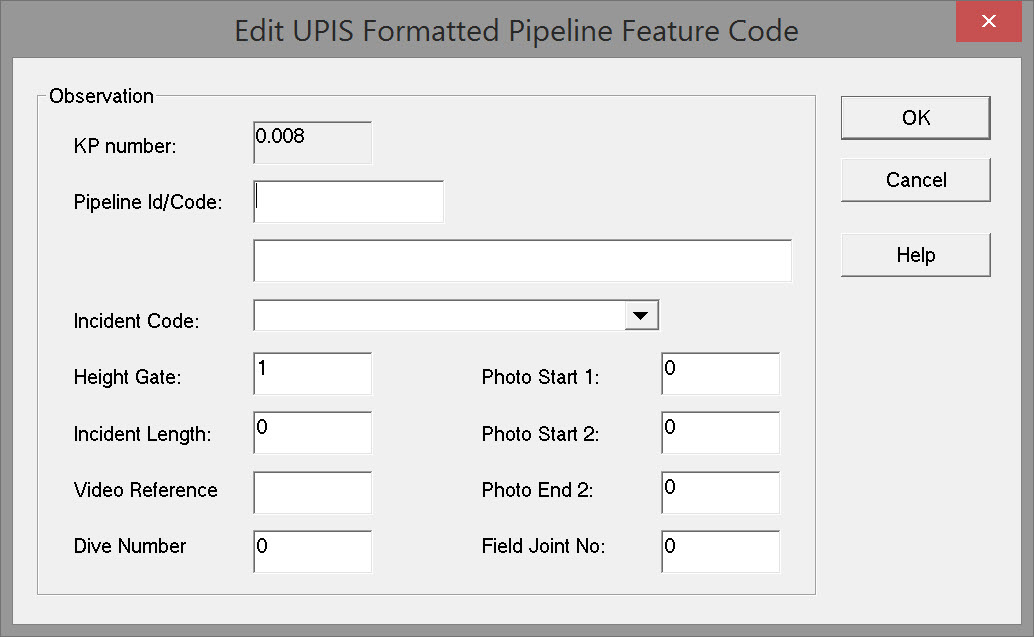Click the Incident Code combo box text area
This screenshot has height=637, width=1034.
tap(439, 316)
